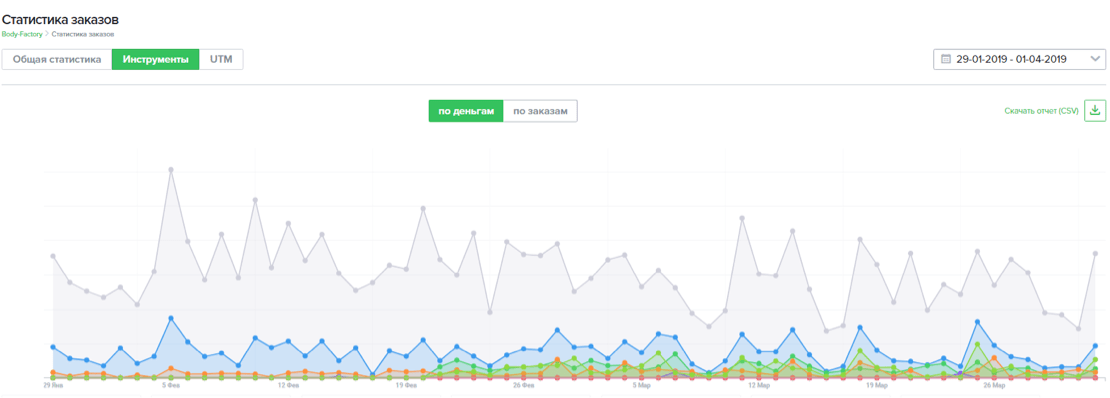Open the 29-01-2019 - 01-04-2019 date picker
The height and width of the screenshot is (398, 1110).
[1019, 59]
